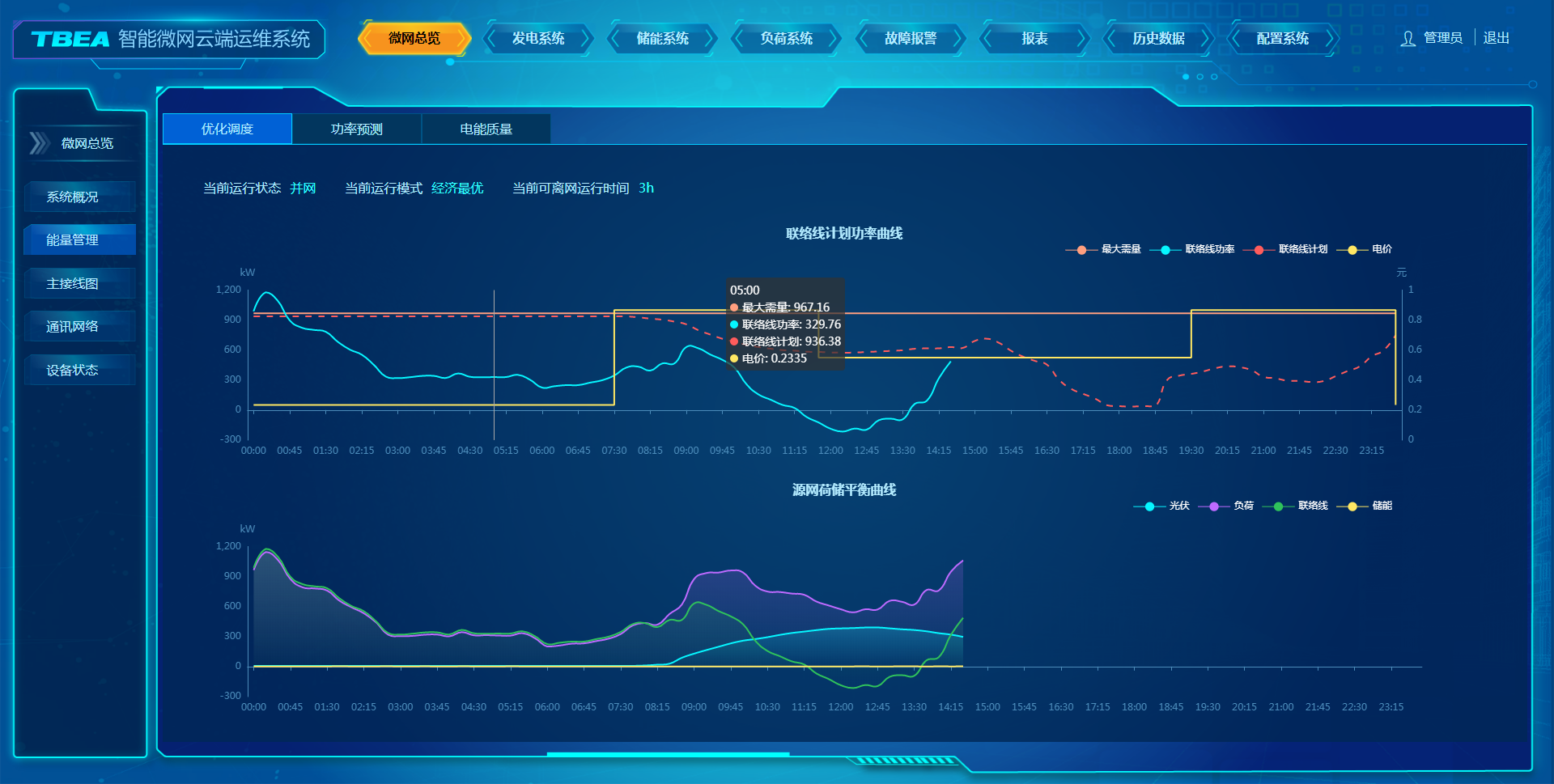Open the 电能质量 tab
1554x784 pixels.
[x=486, y=129]
